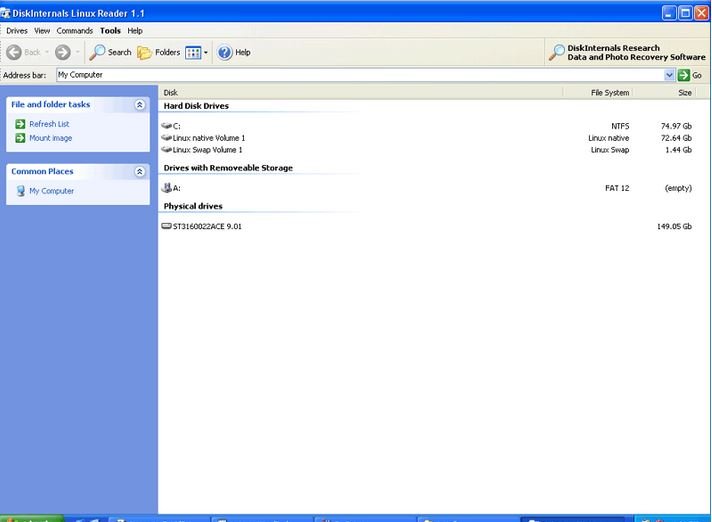Collapse the Common Places panel
This screenshot has width=712, height=522.
pos(140,172)
